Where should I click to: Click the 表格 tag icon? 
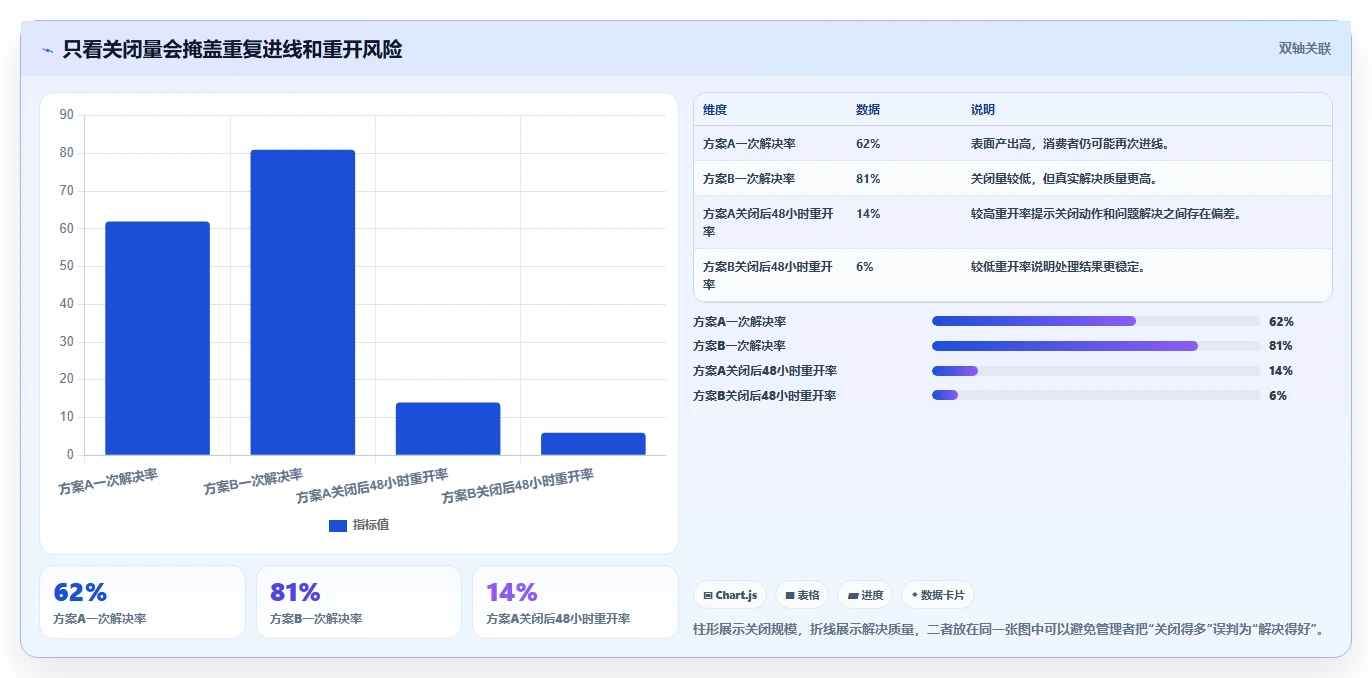pyautogui.click(x=790, y=596)
